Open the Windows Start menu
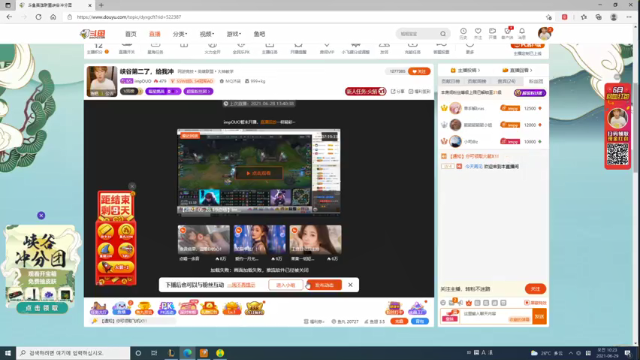 [x=8, y=353]
